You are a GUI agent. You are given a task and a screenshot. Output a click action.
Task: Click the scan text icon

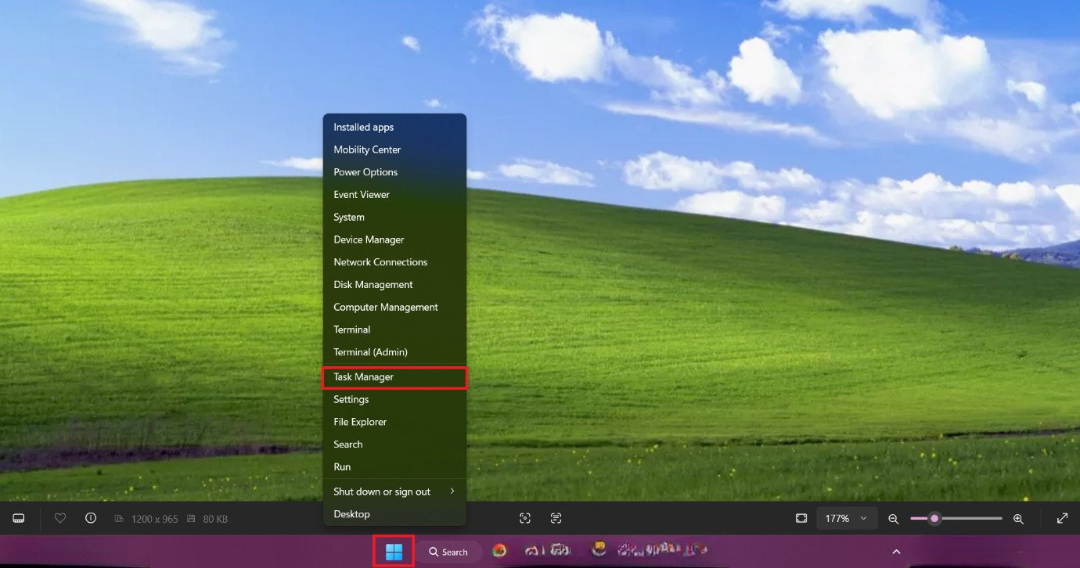[556, 518]
